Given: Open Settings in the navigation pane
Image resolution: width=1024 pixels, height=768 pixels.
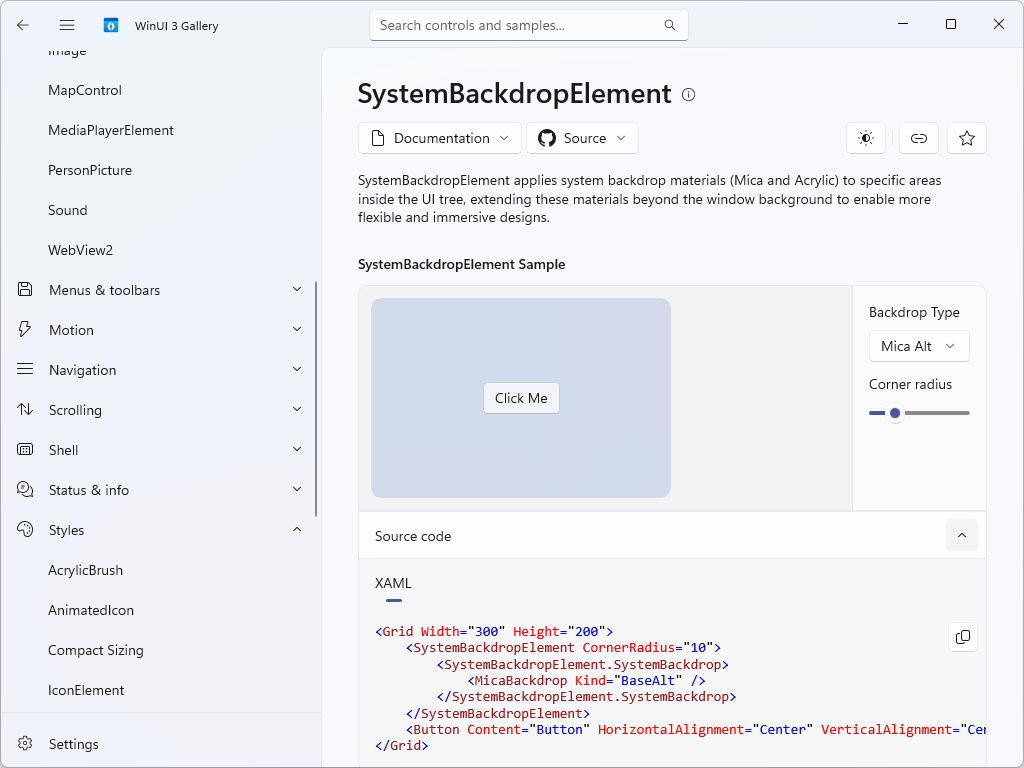Looking at the screenshot, I should coord(160,744).
